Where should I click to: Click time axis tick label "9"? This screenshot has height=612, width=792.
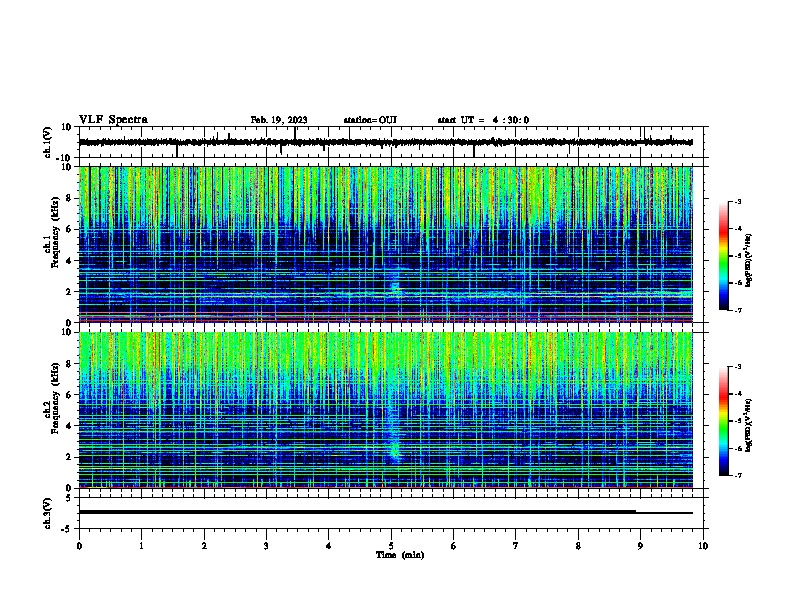640,546
